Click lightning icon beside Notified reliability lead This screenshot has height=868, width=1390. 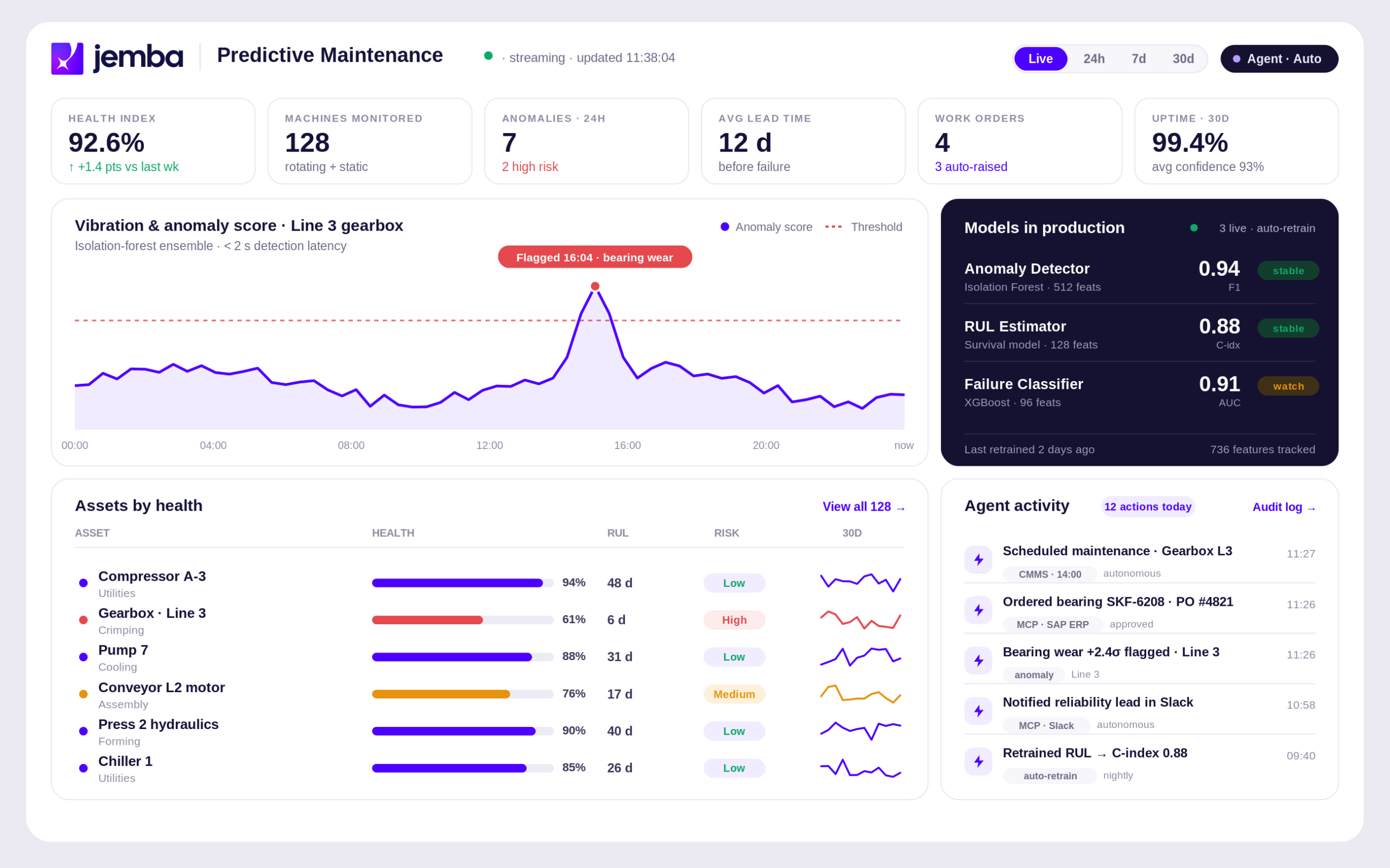coord(978,711)
